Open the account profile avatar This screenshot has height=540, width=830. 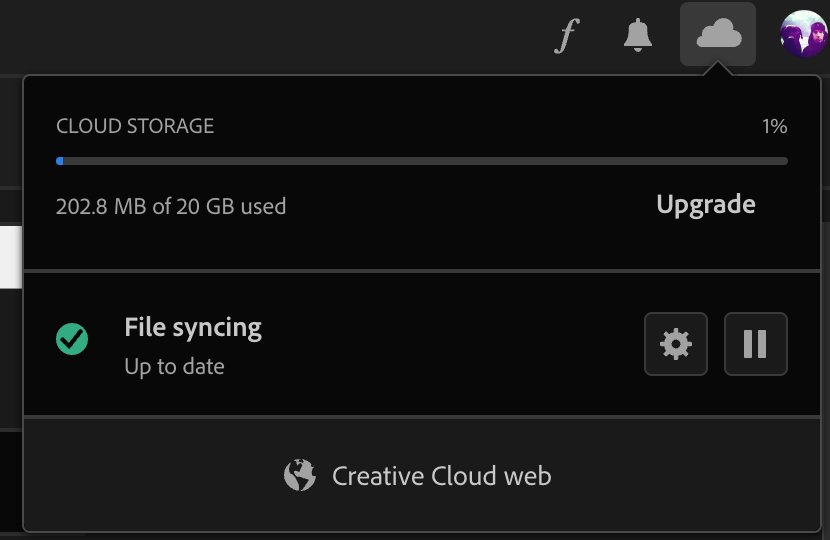(x=803, y=35)
